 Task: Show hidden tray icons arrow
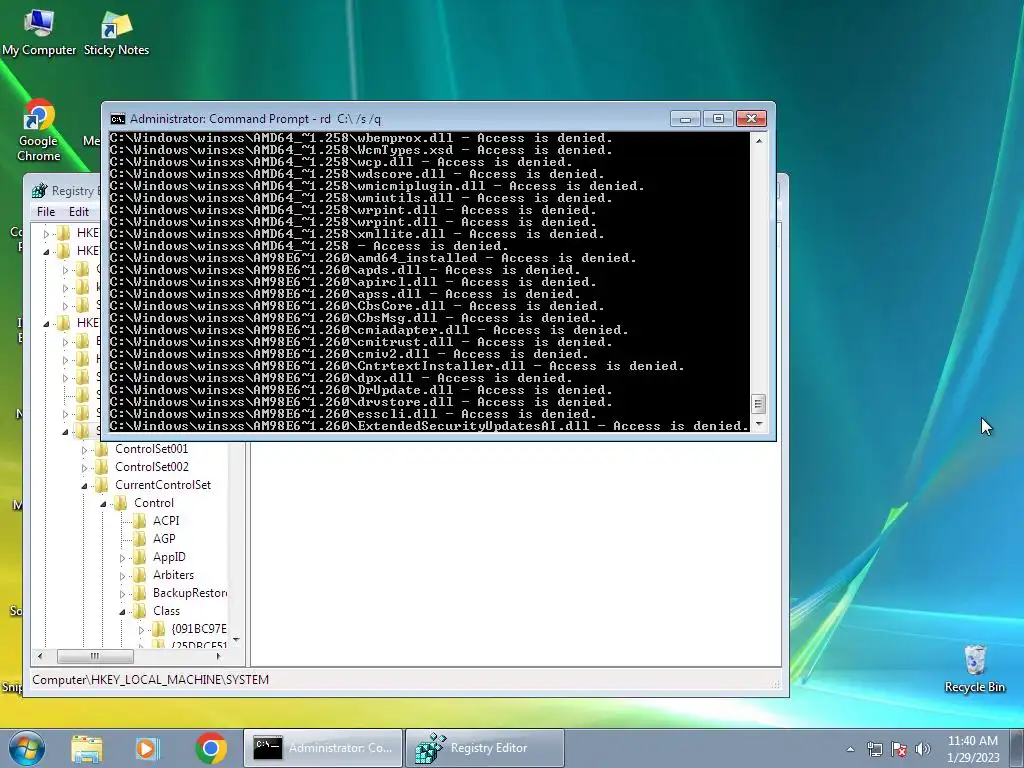click(850, 749)
